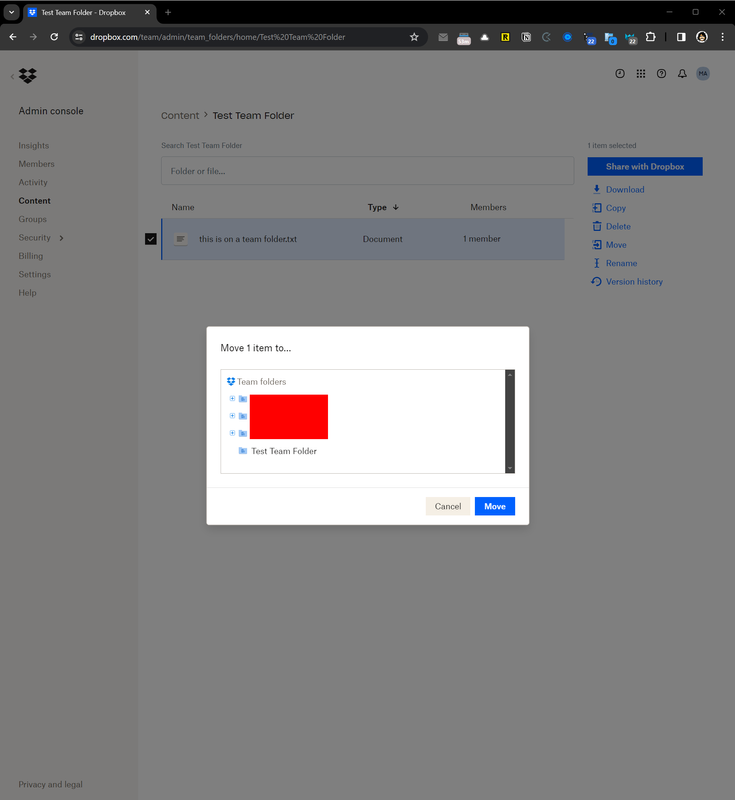Open browser side panel icon
Viewport: 735px width, 800px height.
click(x=681, y=37)
